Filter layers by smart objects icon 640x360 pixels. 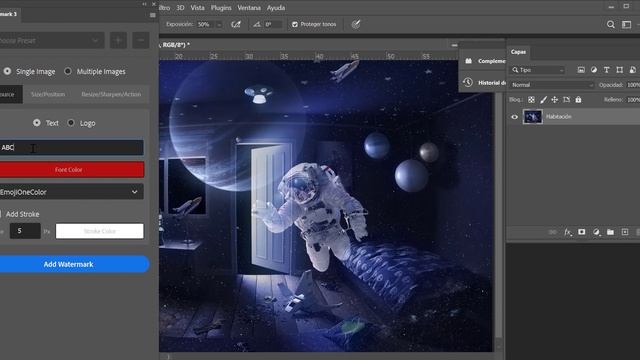pos(632,70)
